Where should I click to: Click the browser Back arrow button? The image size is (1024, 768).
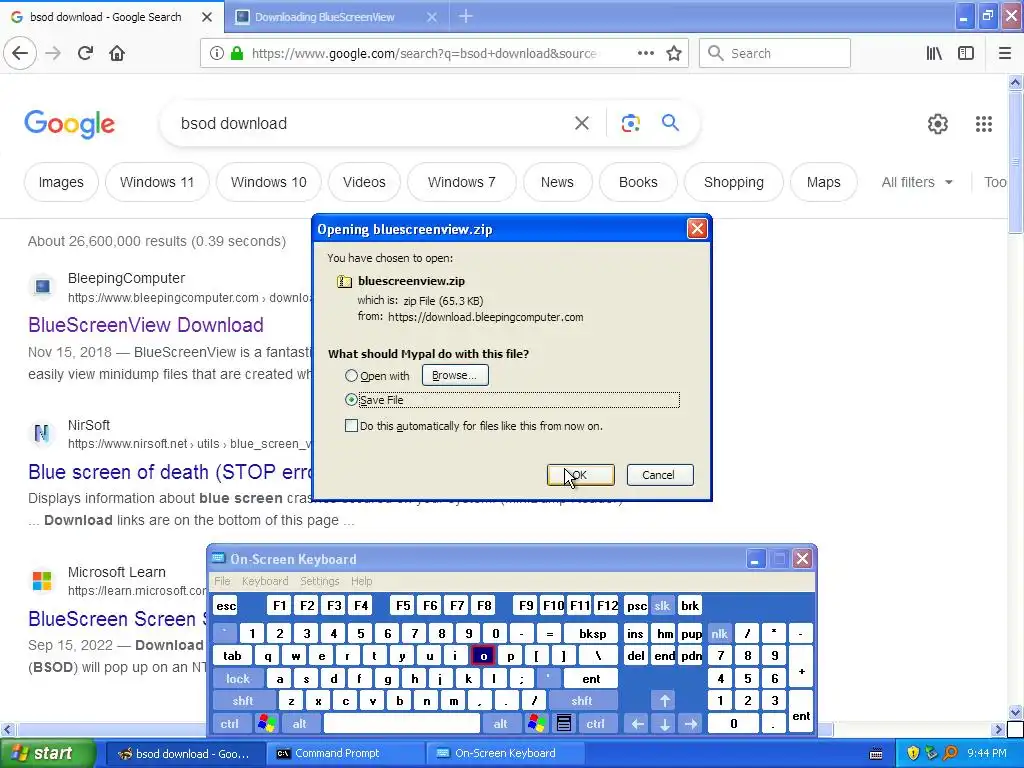(20, 53)
